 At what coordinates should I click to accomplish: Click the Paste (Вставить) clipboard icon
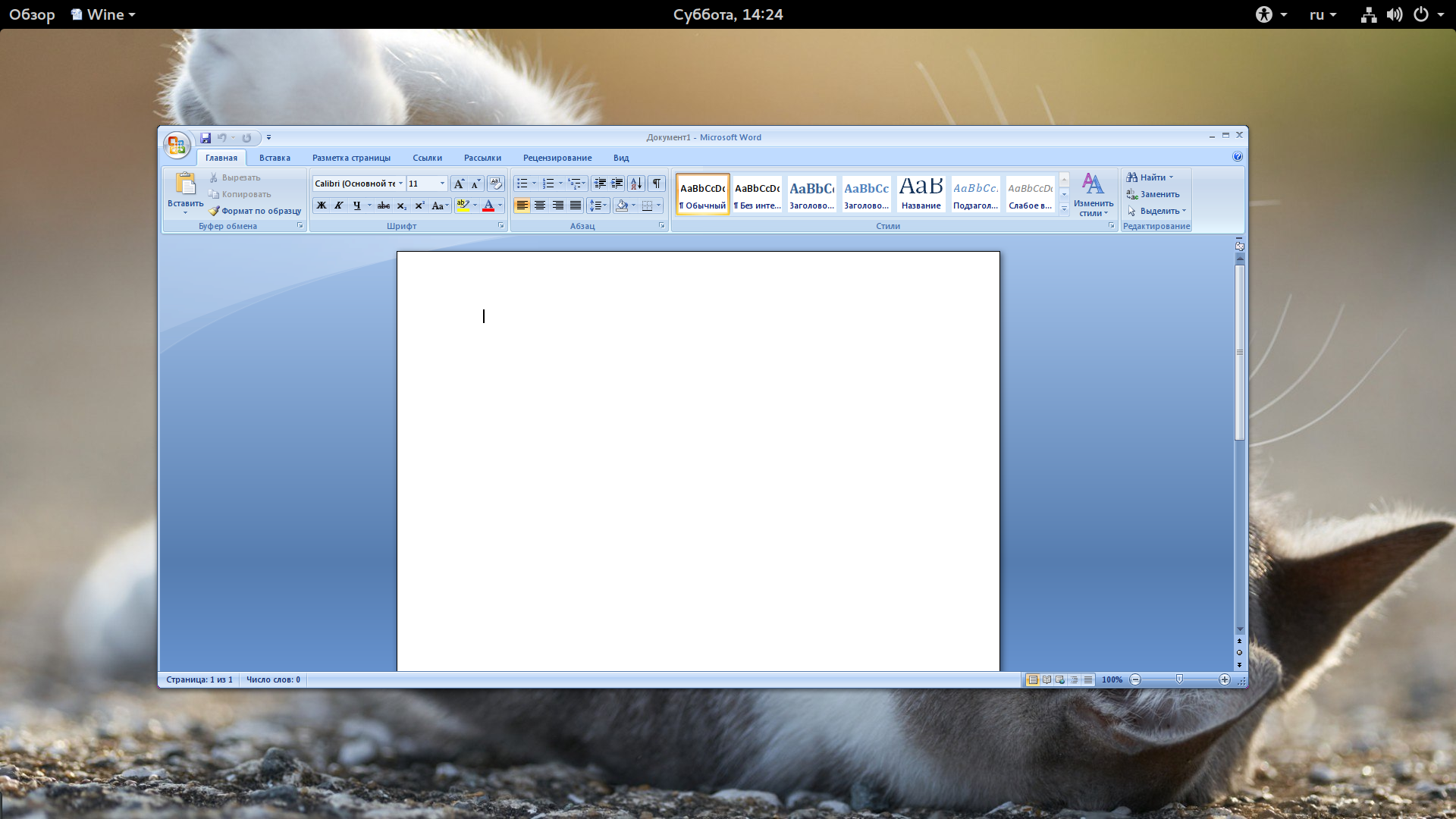[x=185, y=184]
